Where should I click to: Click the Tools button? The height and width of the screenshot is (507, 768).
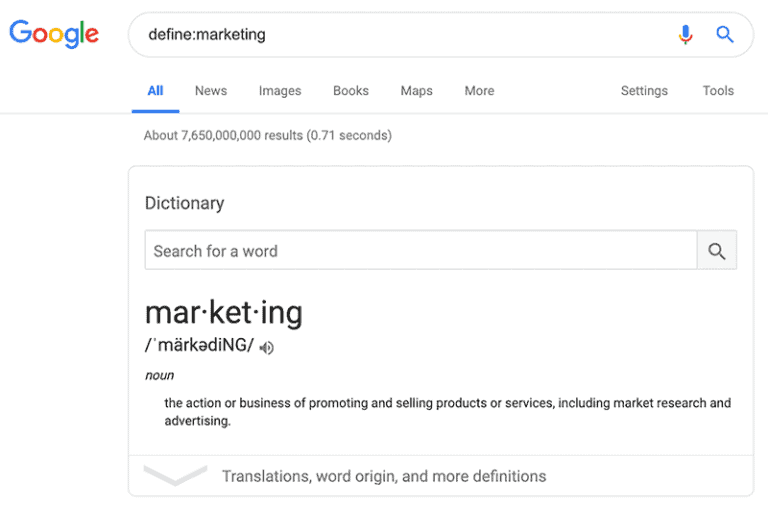[718, 91]
